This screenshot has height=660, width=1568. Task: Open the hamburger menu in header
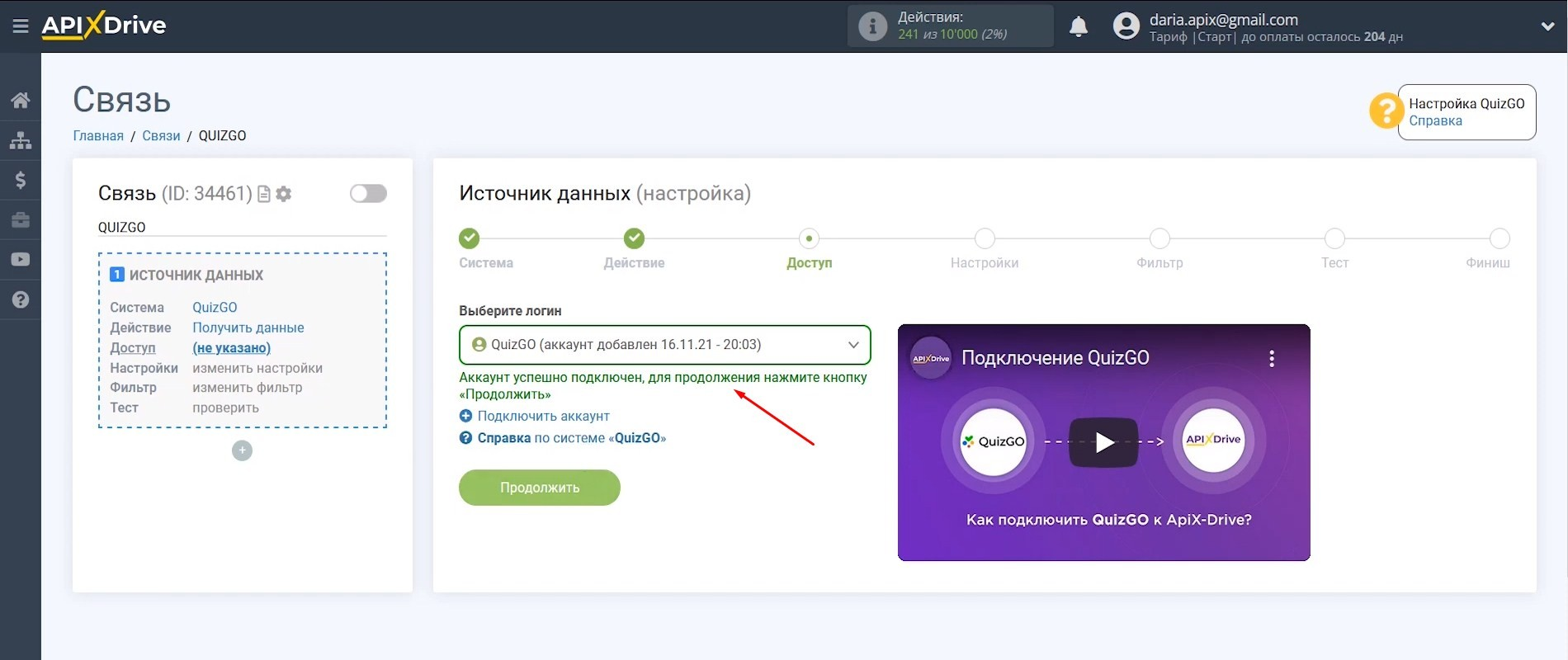(x=21, y=26)
